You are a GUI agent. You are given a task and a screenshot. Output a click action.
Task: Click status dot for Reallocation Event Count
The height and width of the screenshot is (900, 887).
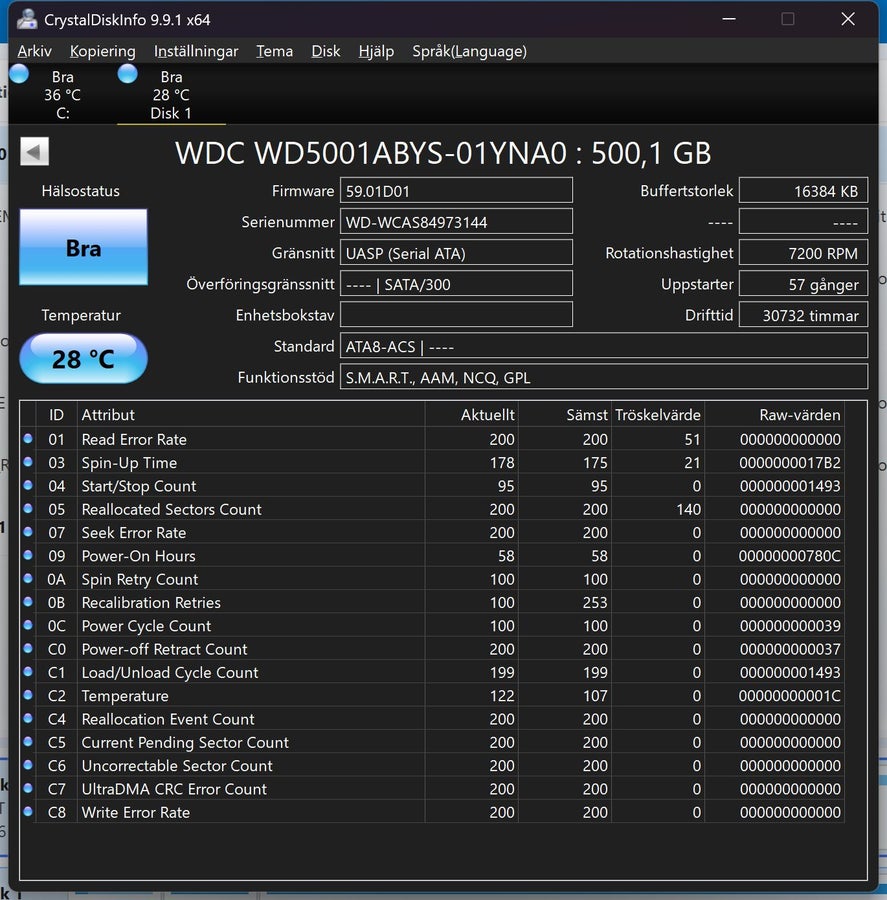[28, 718]
